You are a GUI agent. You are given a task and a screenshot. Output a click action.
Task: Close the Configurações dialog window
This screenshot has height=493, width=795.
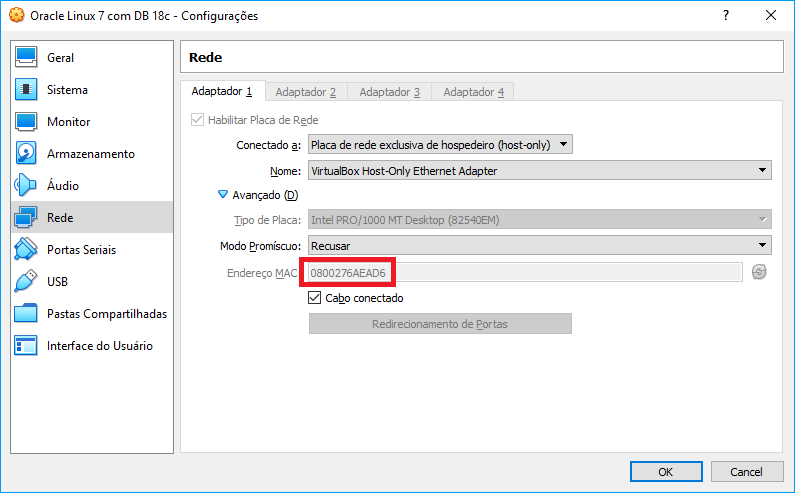point(771,15)
